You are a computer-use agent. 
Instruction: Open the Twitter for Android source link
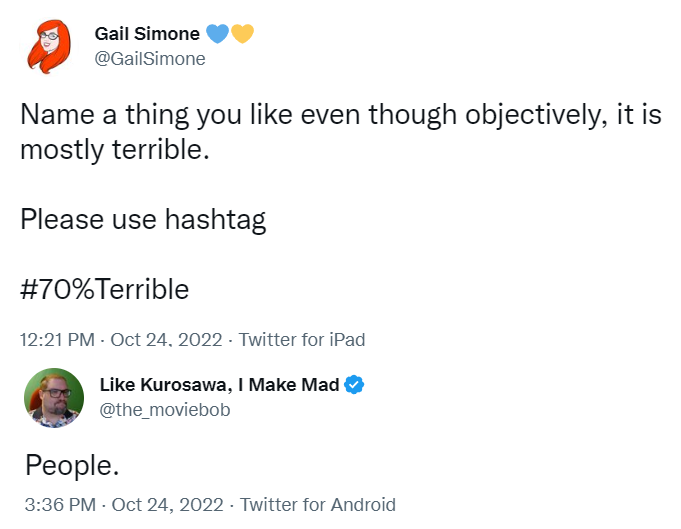tap(318, 504)
